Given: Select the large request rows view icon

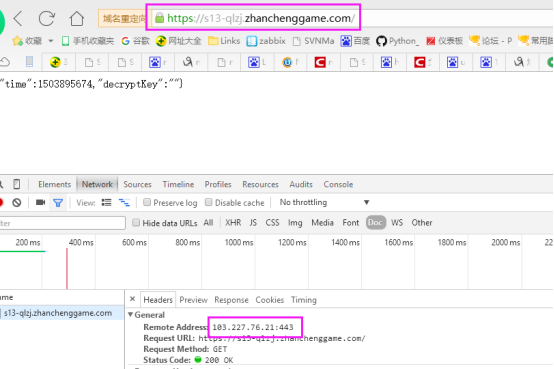Looking at the screenshot, I should point(106,203).
